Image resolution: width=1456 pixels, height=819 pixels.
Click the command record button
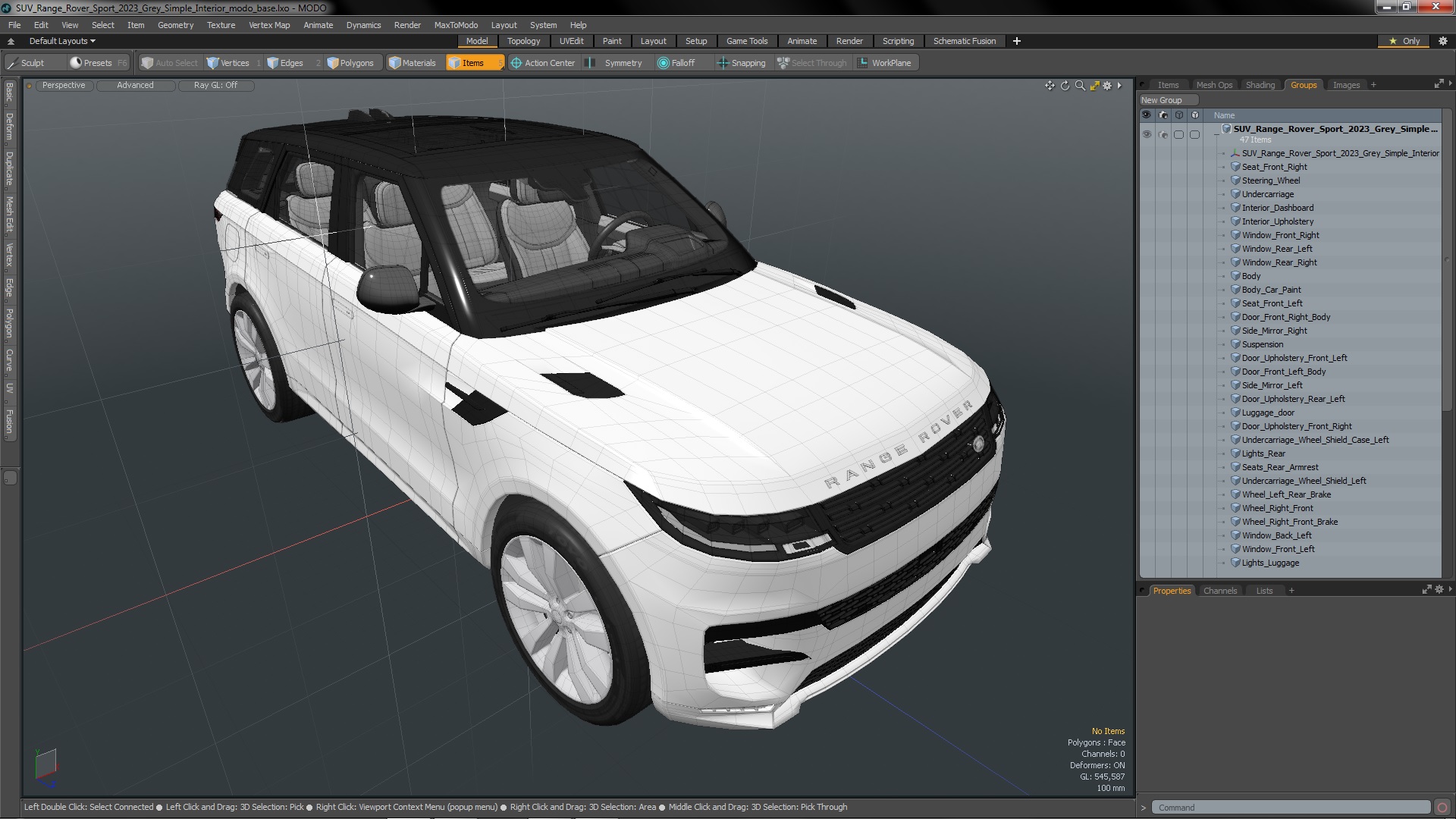(x=1442, y=808)
